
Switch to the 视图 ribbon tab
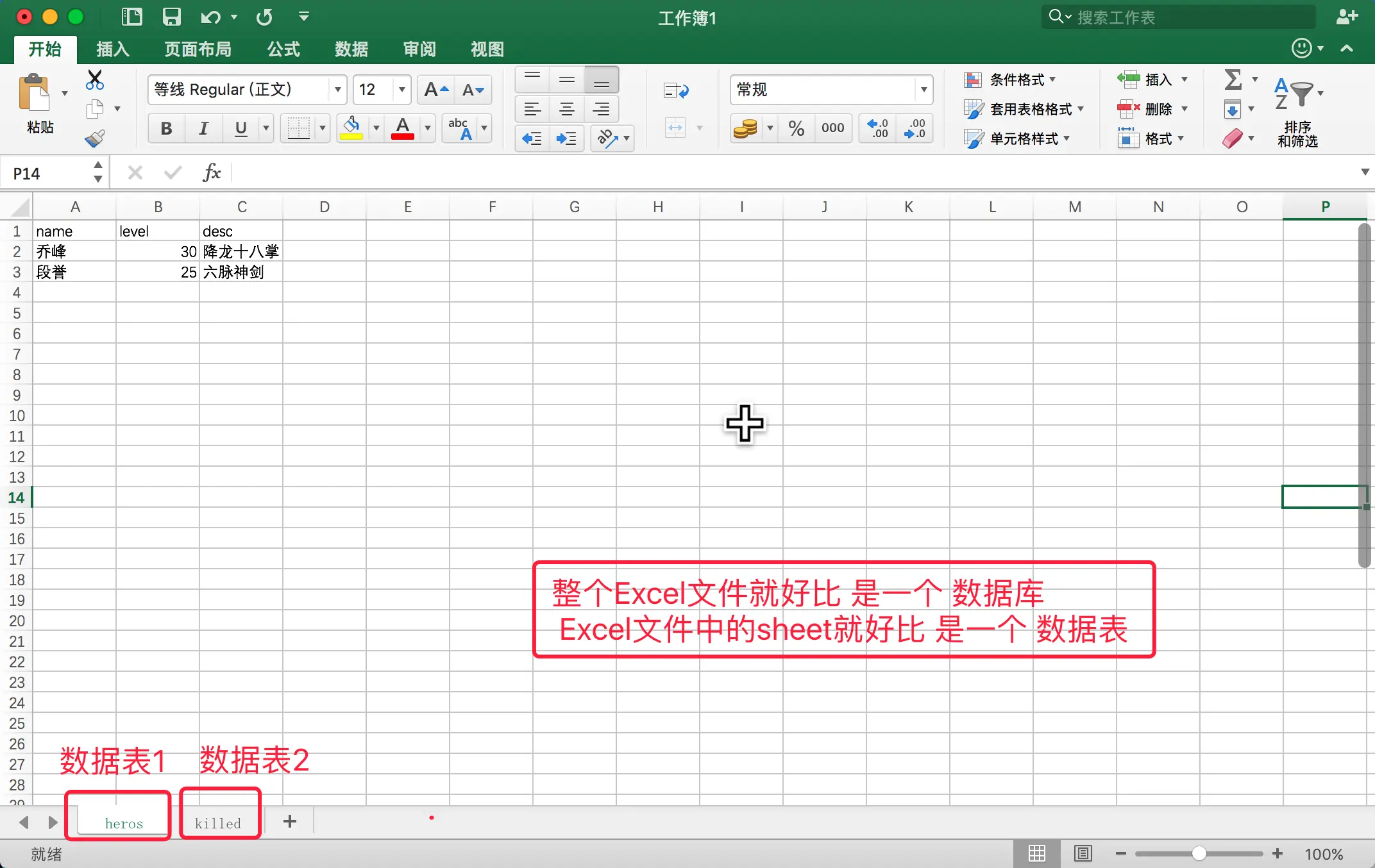[x=487, y=49]
